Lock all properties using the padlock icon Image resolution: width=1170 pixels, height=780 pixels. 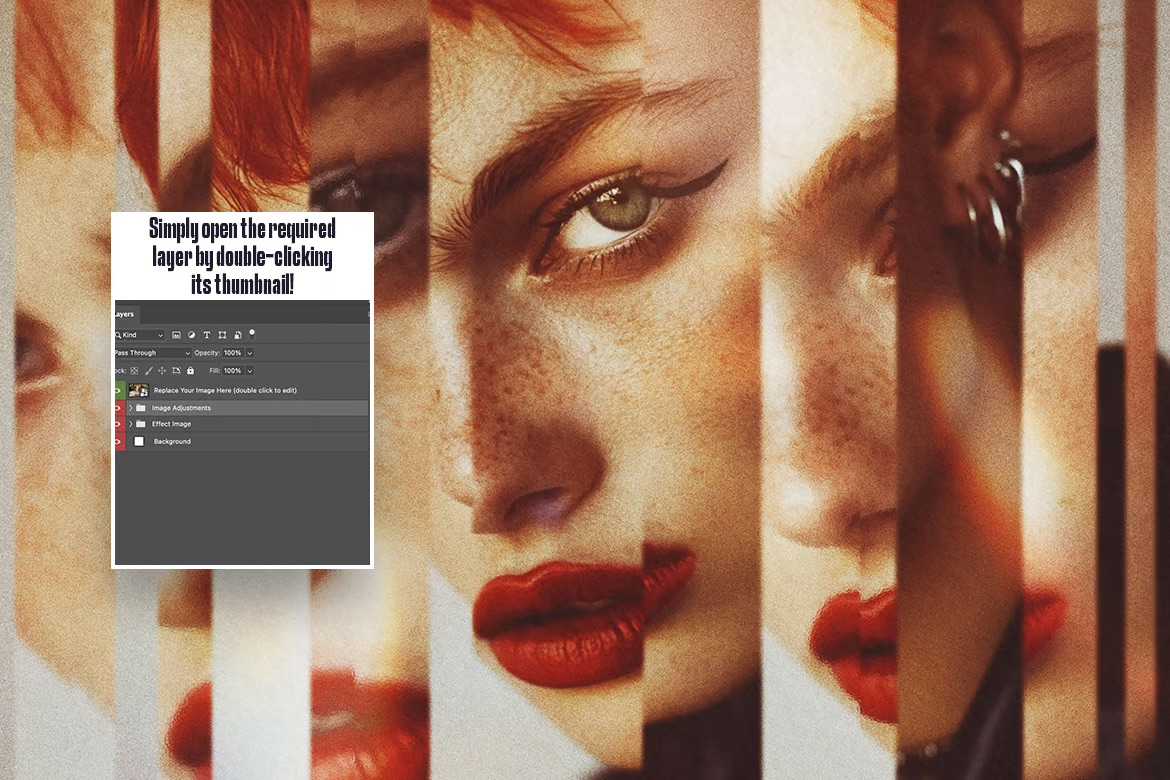[190, 371]
